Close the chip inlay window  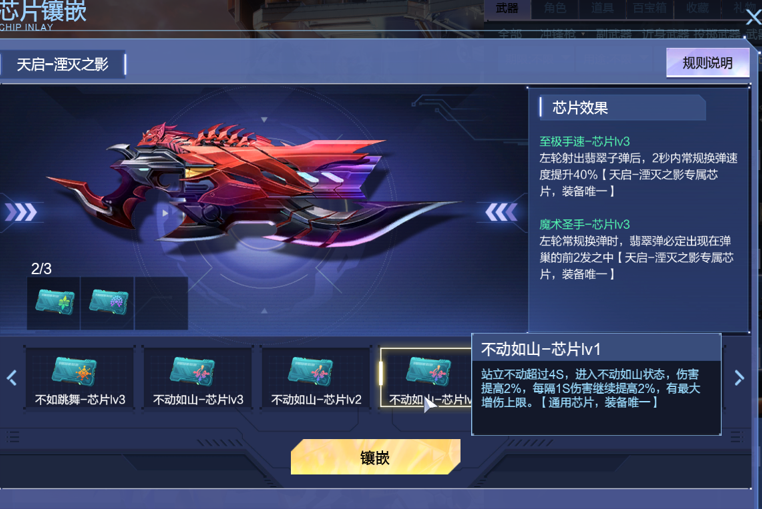(754, 18)
